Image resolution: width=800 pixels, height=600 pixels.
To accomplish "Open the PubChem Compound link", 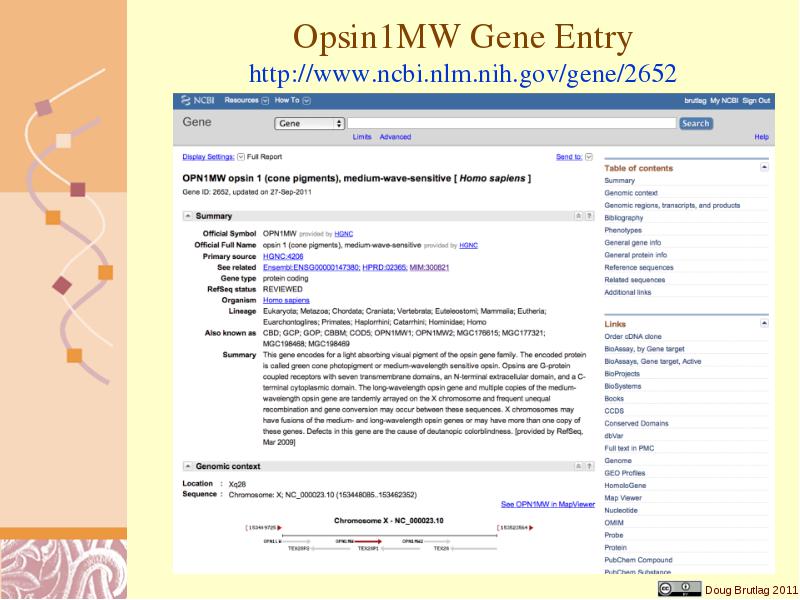I will (x=638, y=560).
